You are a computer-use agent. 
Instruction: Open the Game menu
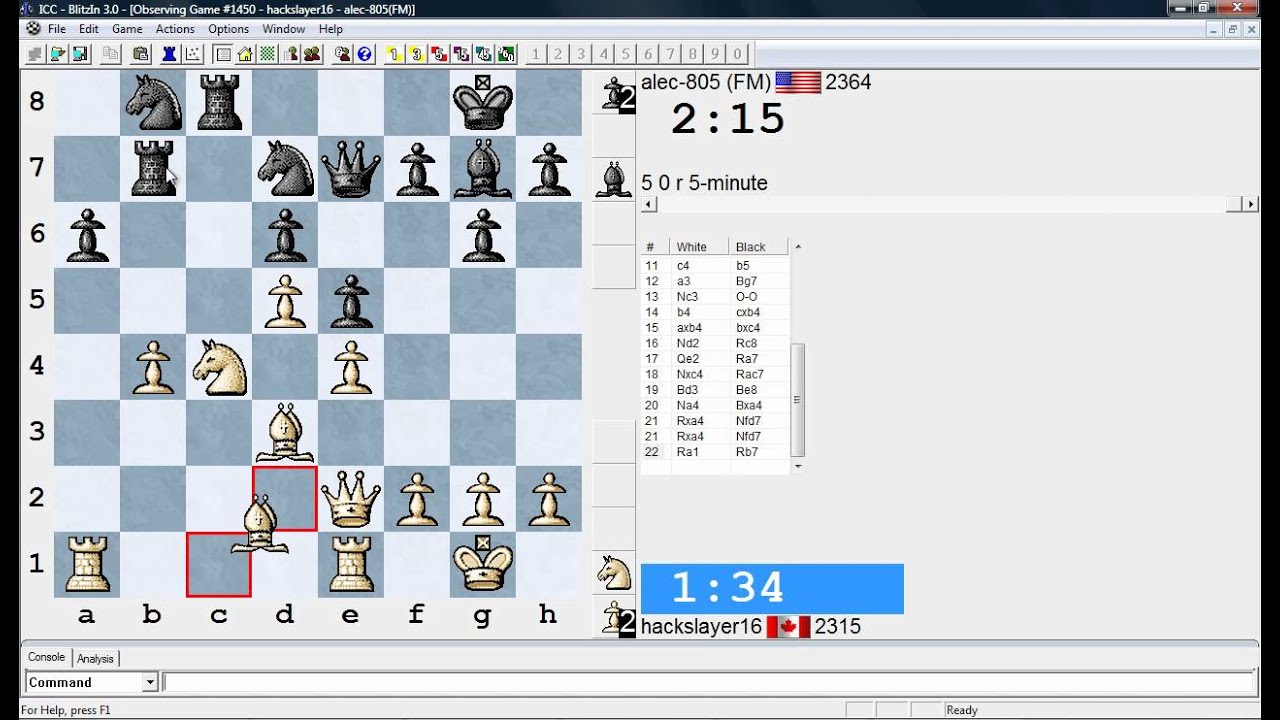tap(127, 29)
